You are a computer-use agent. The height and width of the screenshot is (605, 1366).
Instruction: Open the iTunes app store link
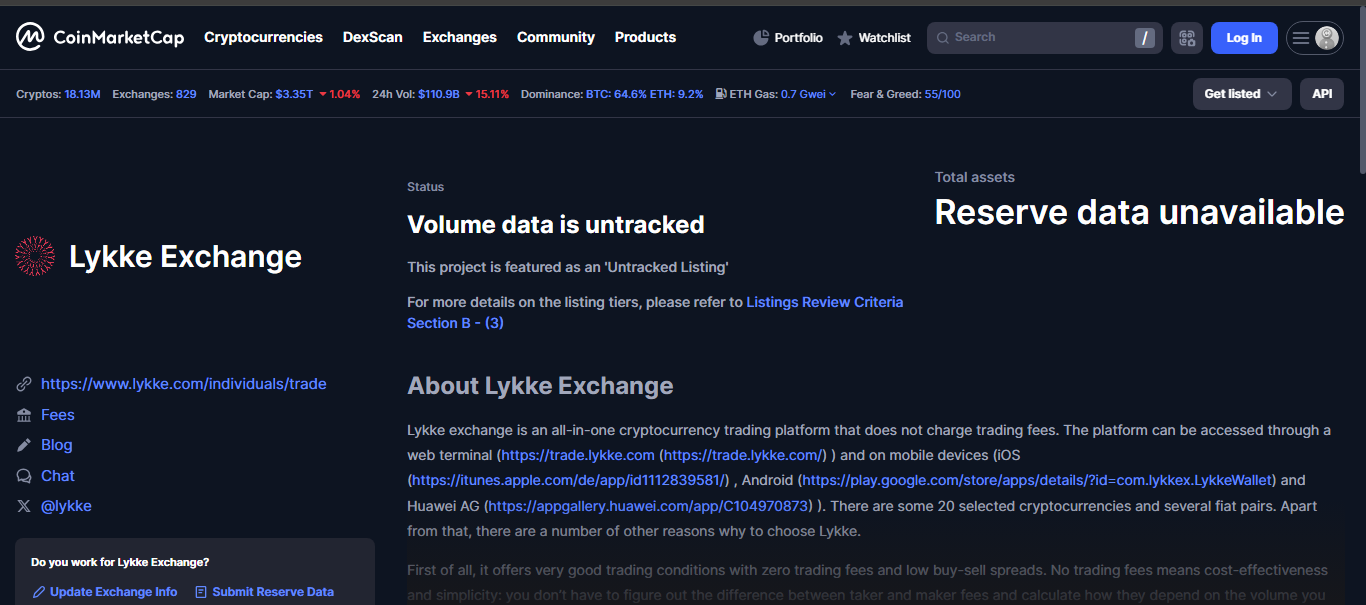pos(568,480)
